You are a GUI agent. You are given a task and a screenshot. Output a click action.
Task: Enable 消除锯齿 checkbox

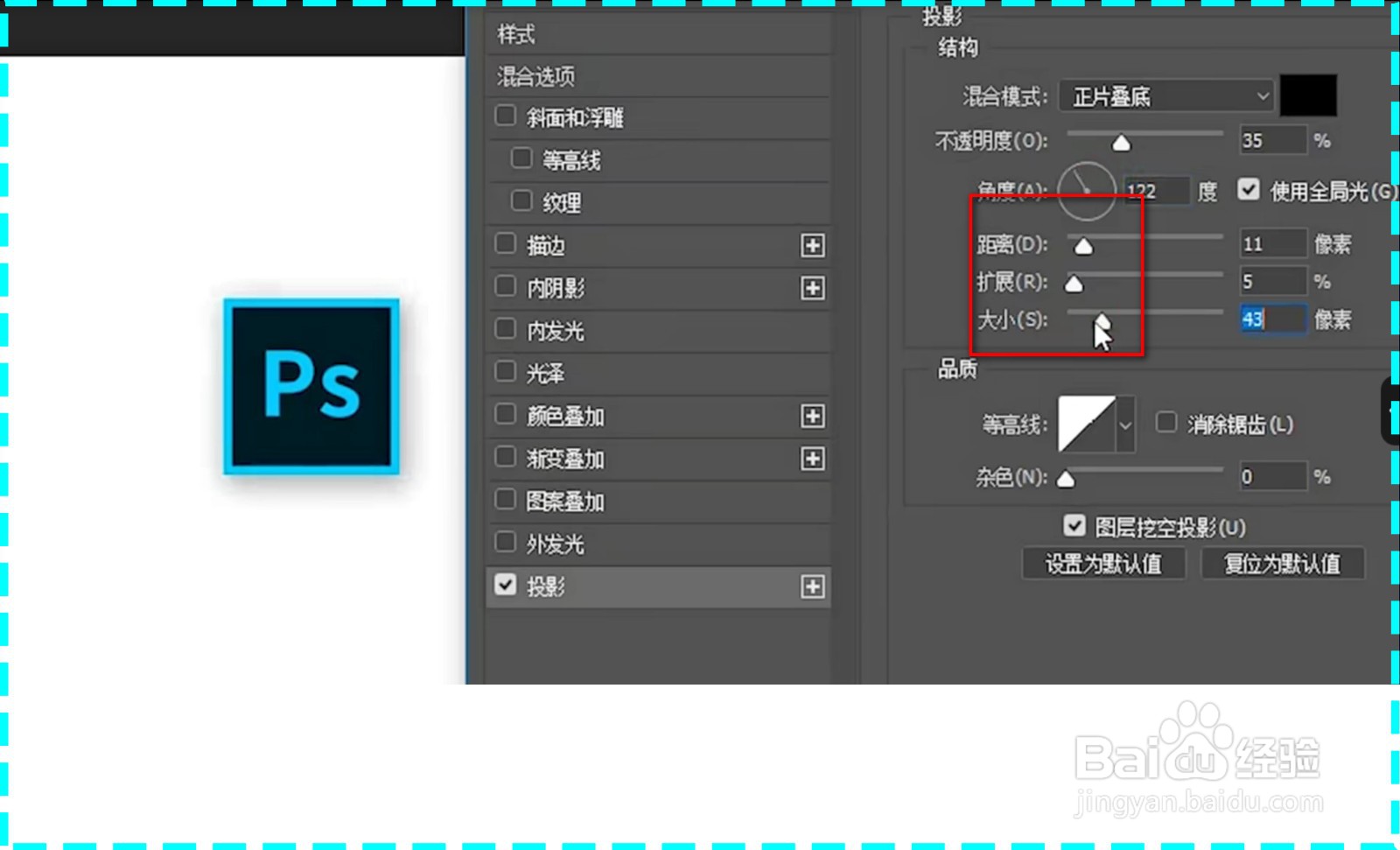[1166, 423]
